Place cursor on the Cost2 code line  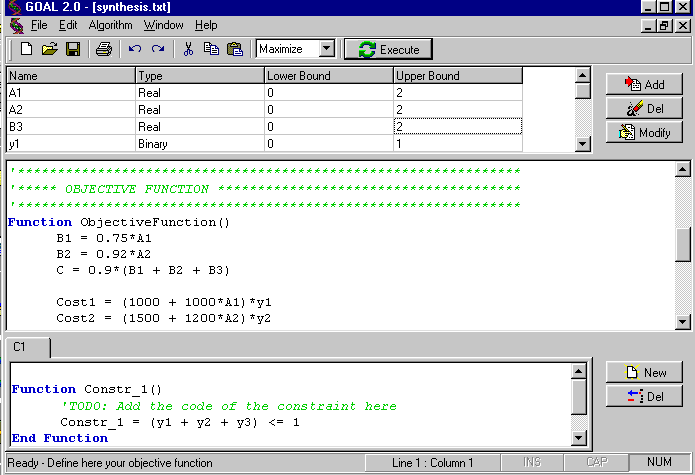pos(164,318)
